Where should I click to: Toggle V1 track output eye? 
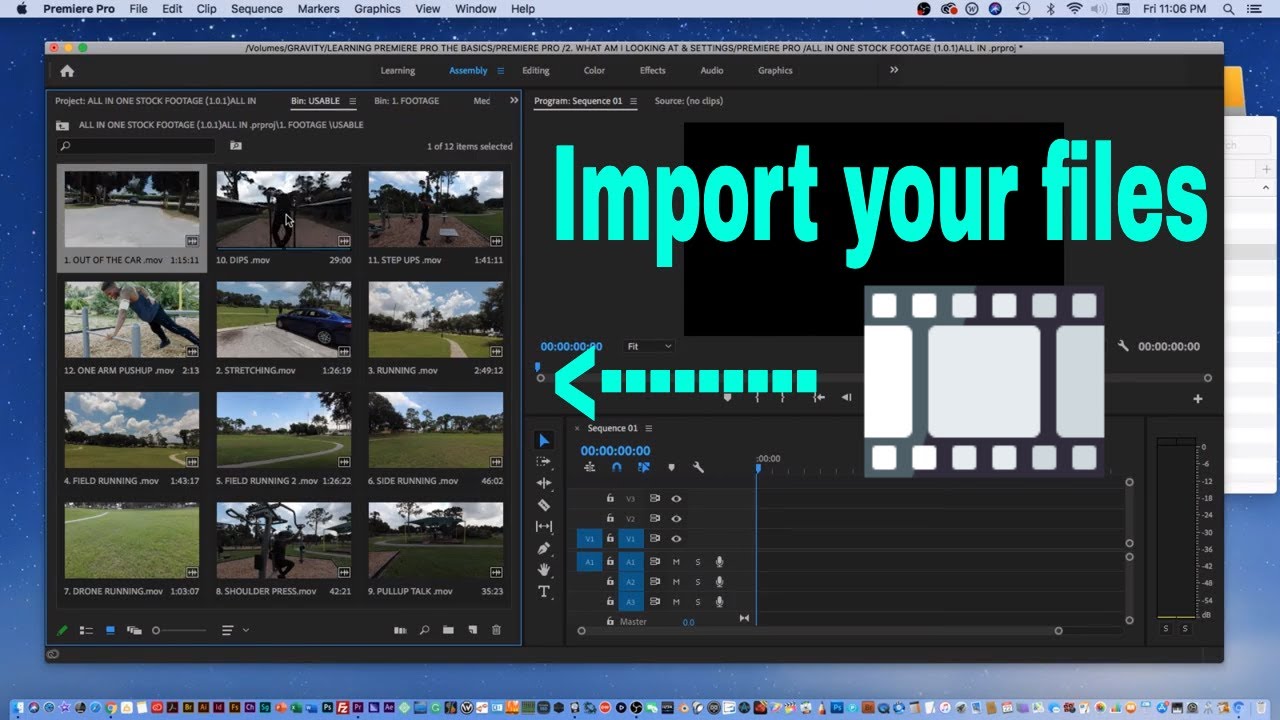pos(676,539)
